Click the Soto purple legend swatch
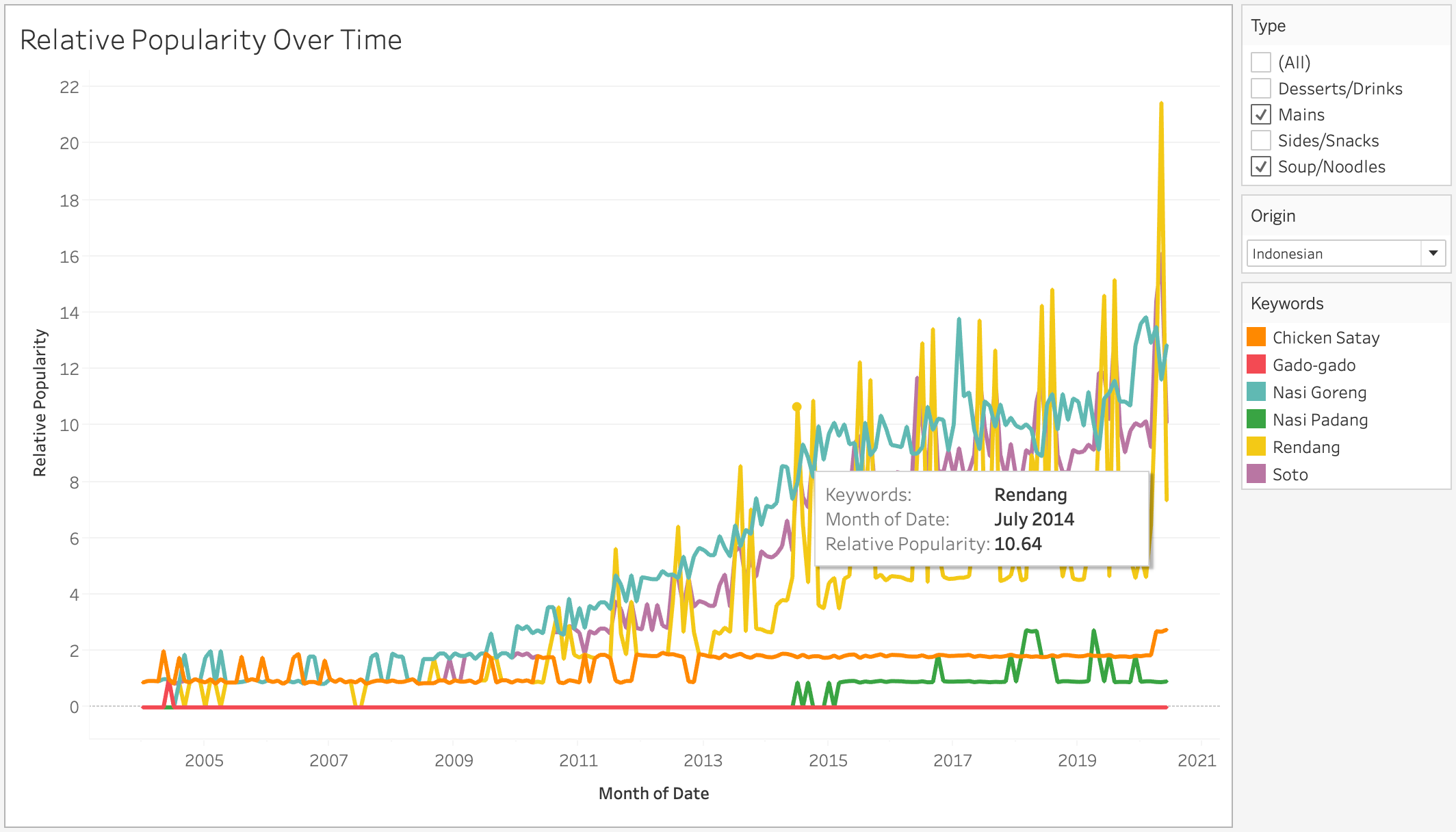Image resolution: width=1456 pixels, height=832 pixels. (x=1256, y=474)
